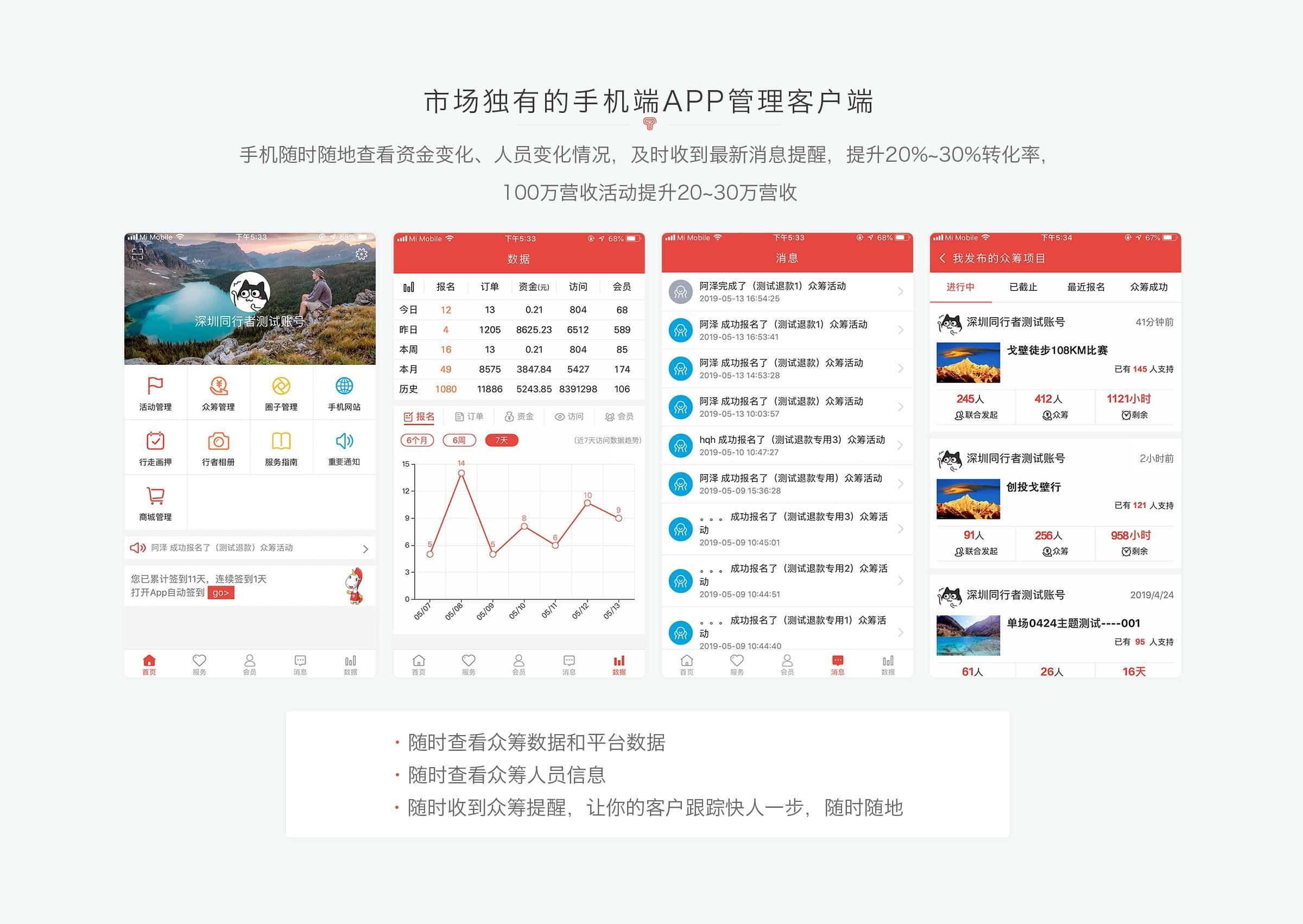Viewport: 1303px width, 924px height.
Task: Click the go> sign-in button
Action: [x=221, y=593]
